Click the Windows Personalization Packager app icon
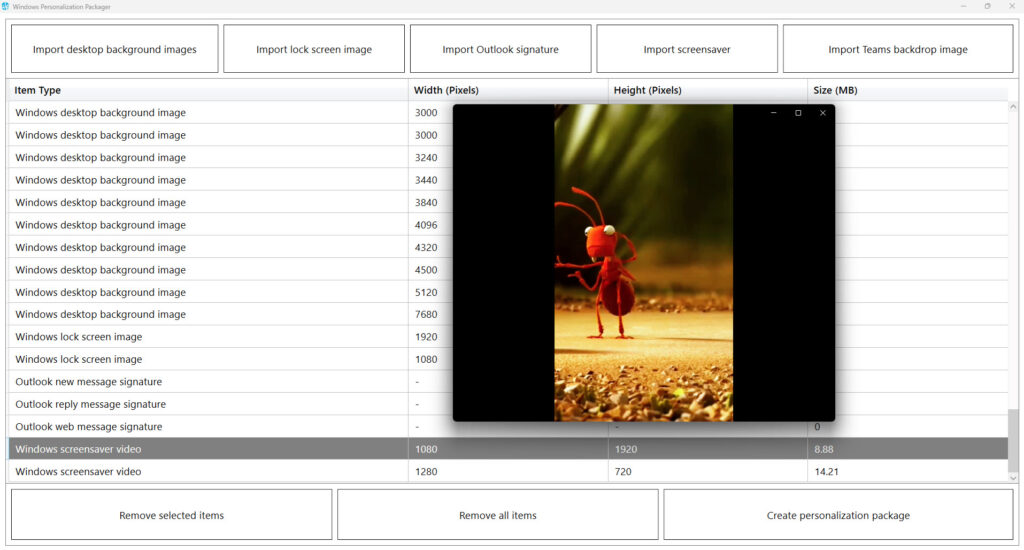The height and width of the screenshot is (550, 1024). (5, 7)
